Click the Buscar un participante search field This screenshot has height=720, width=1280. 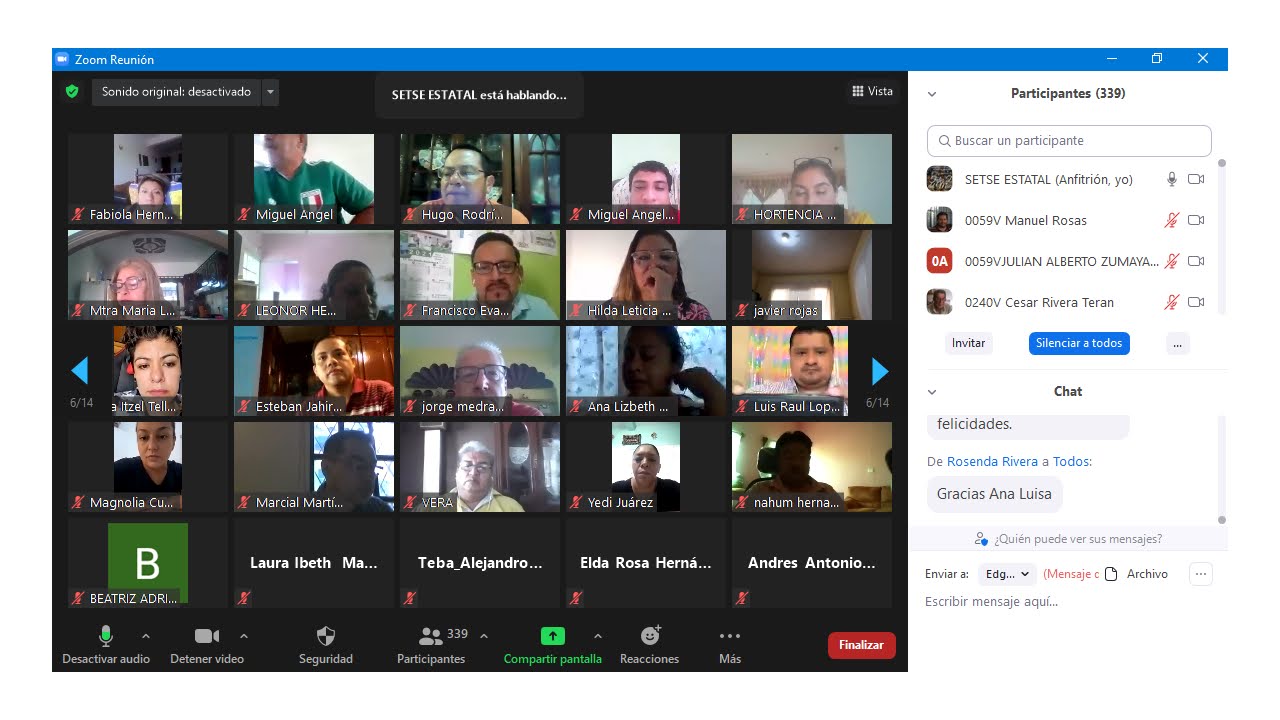click(x=1069, y=141)
